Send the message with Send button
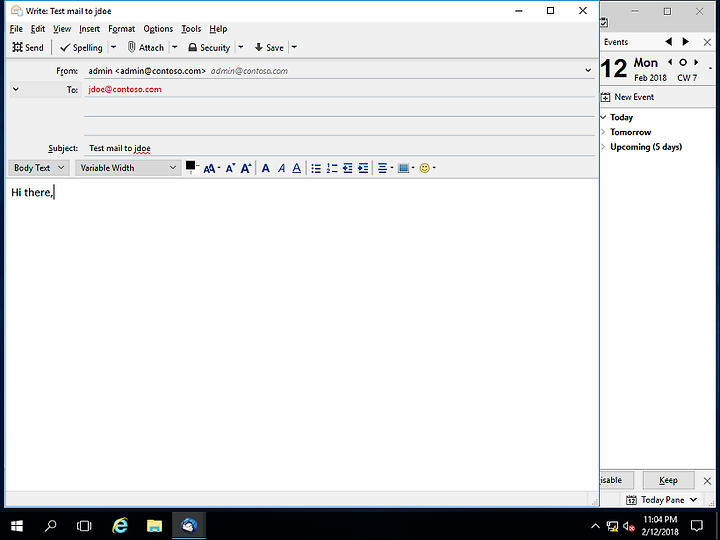The image size is (720, 540). coord(28,47)
